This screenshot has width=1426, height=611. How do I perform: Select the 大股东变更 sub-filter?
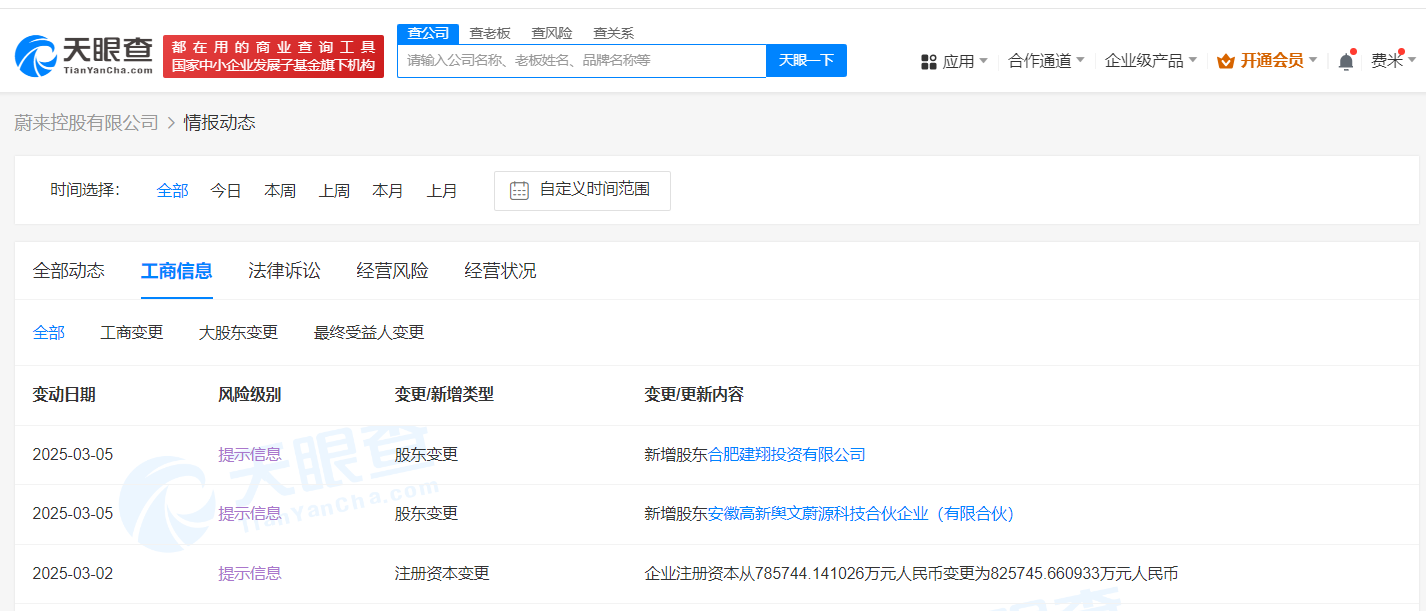tap(238, 333)
